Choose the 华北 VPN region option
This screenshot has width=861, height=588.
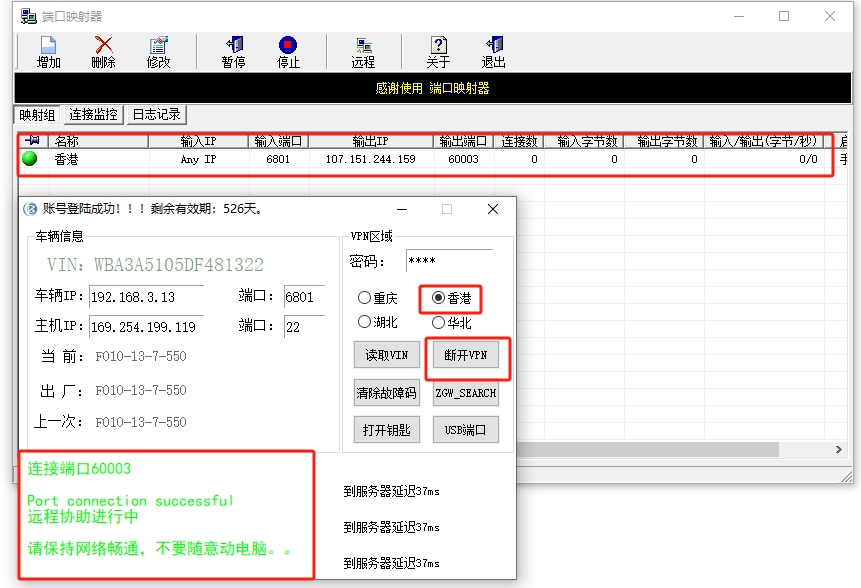(438, 323)
